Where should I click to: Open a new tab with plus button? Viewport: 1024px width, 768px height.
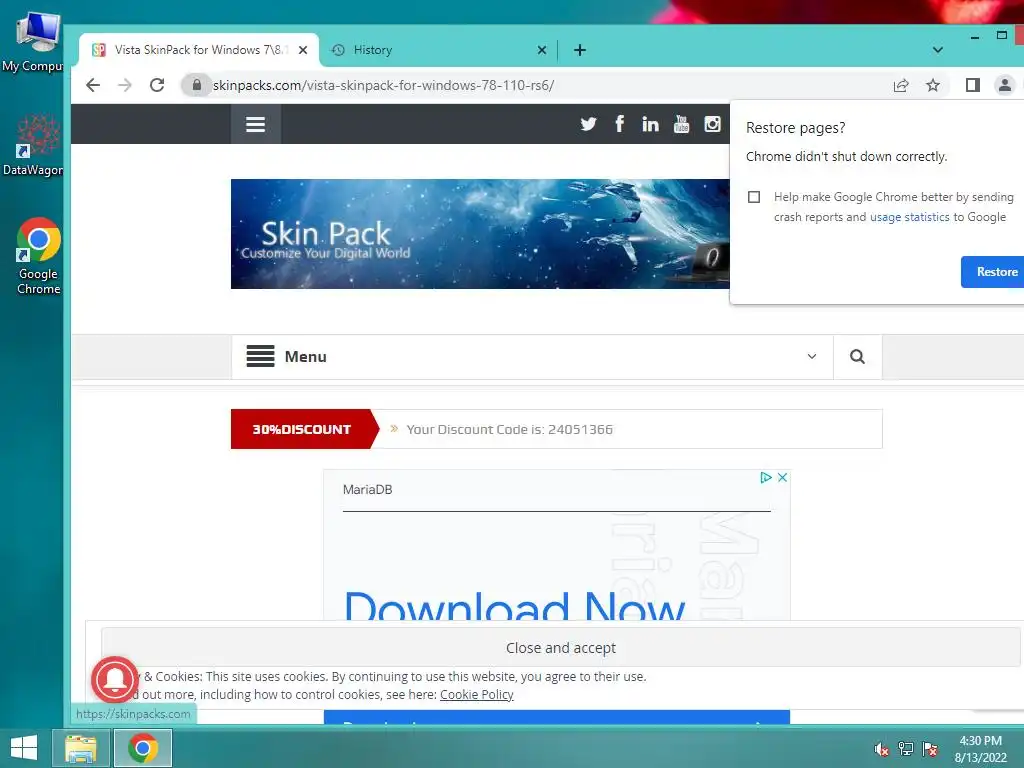[579, 50]
